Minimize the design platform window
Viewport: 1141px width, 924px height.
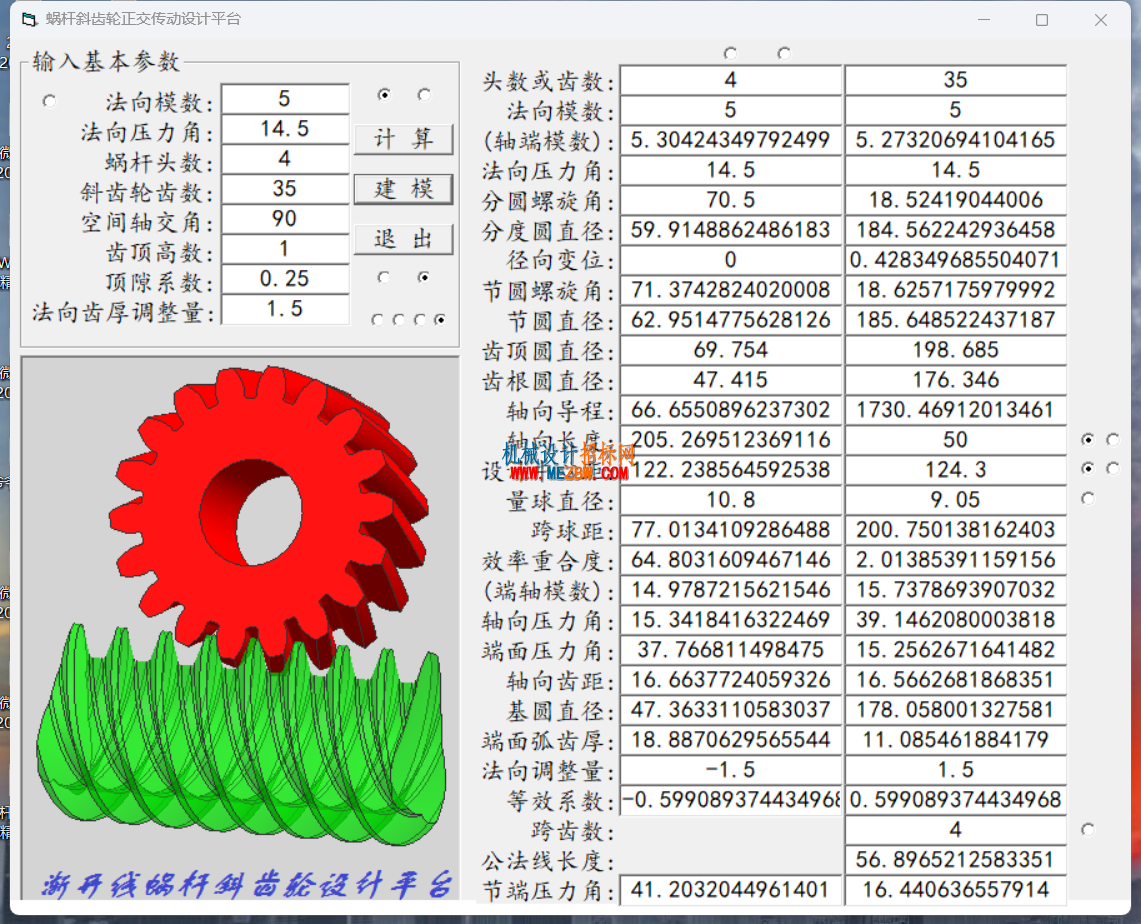click(x=984, y=20)
